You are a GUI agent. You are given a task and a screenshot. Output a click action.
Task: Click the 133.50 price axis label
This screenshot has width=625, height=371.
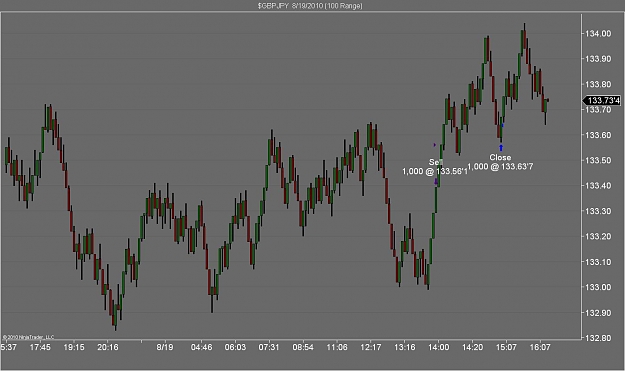point(597,161)
